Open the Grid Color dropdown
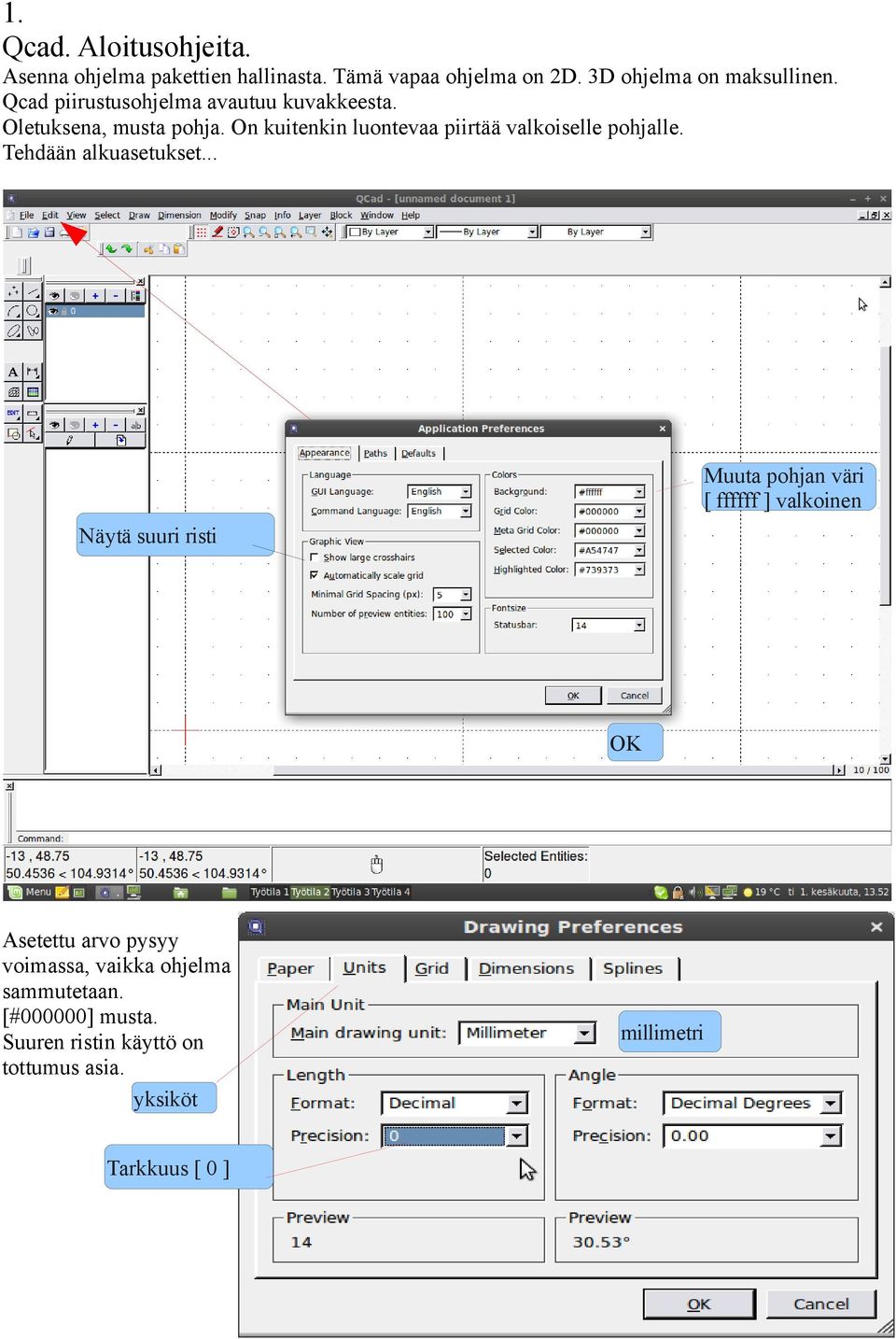Image resolution: width=896 pixels, height=1339 pixels. (610, 512)
